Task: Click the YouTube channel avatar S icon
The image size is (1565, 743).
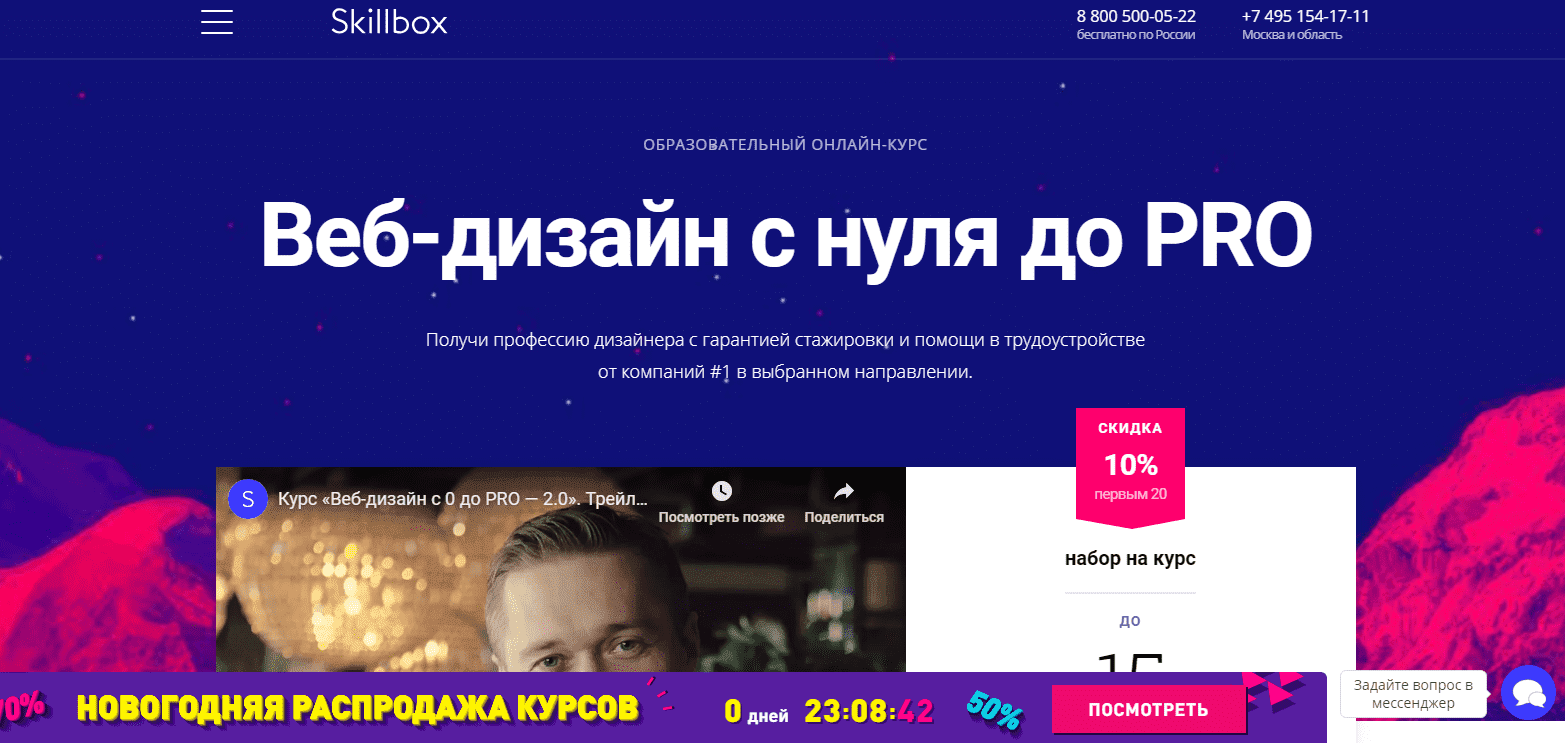Action: click(x=248, y=498)
